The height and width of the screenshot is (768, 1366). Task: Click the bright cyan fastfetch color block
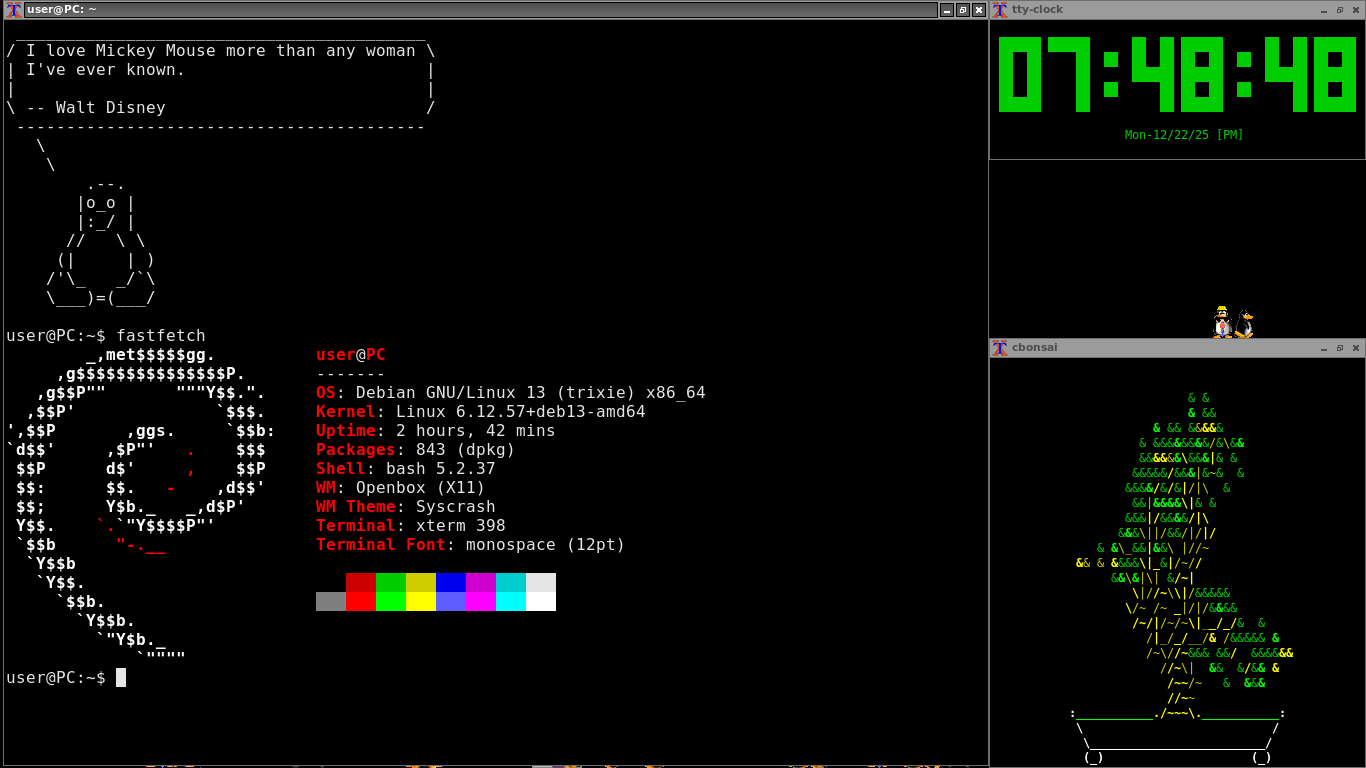[x=511, y=601]
